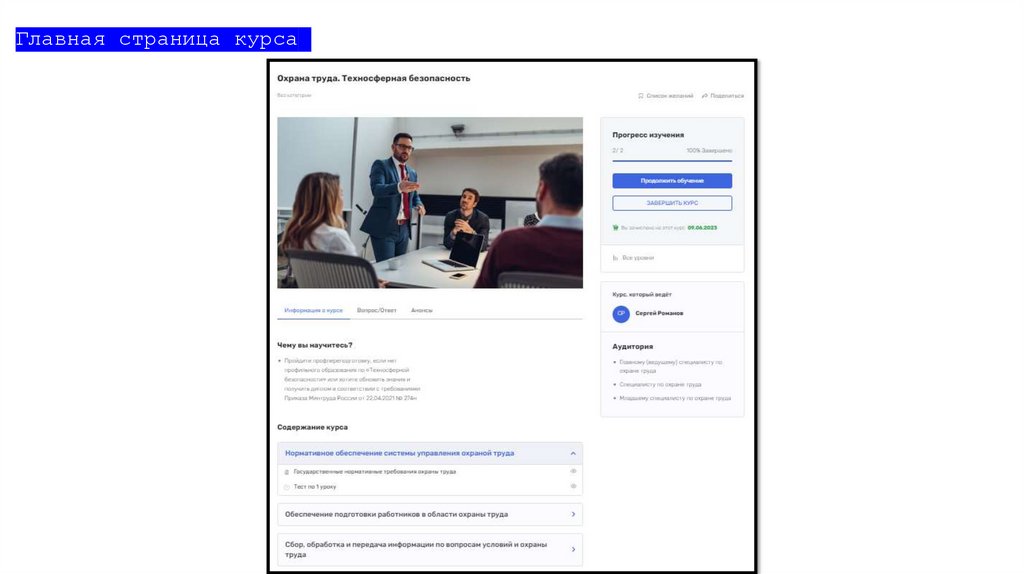Click section title Обеспечение подготовки работников

click(396, 515)
